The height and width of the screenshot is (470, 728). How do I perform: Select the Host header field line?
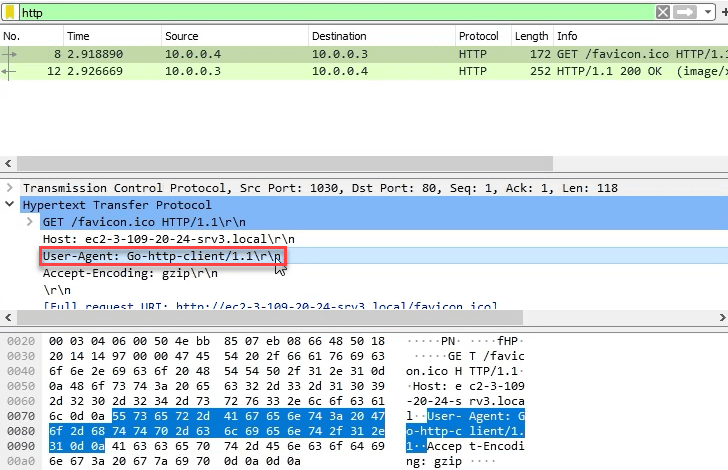[x=168, y=239]
